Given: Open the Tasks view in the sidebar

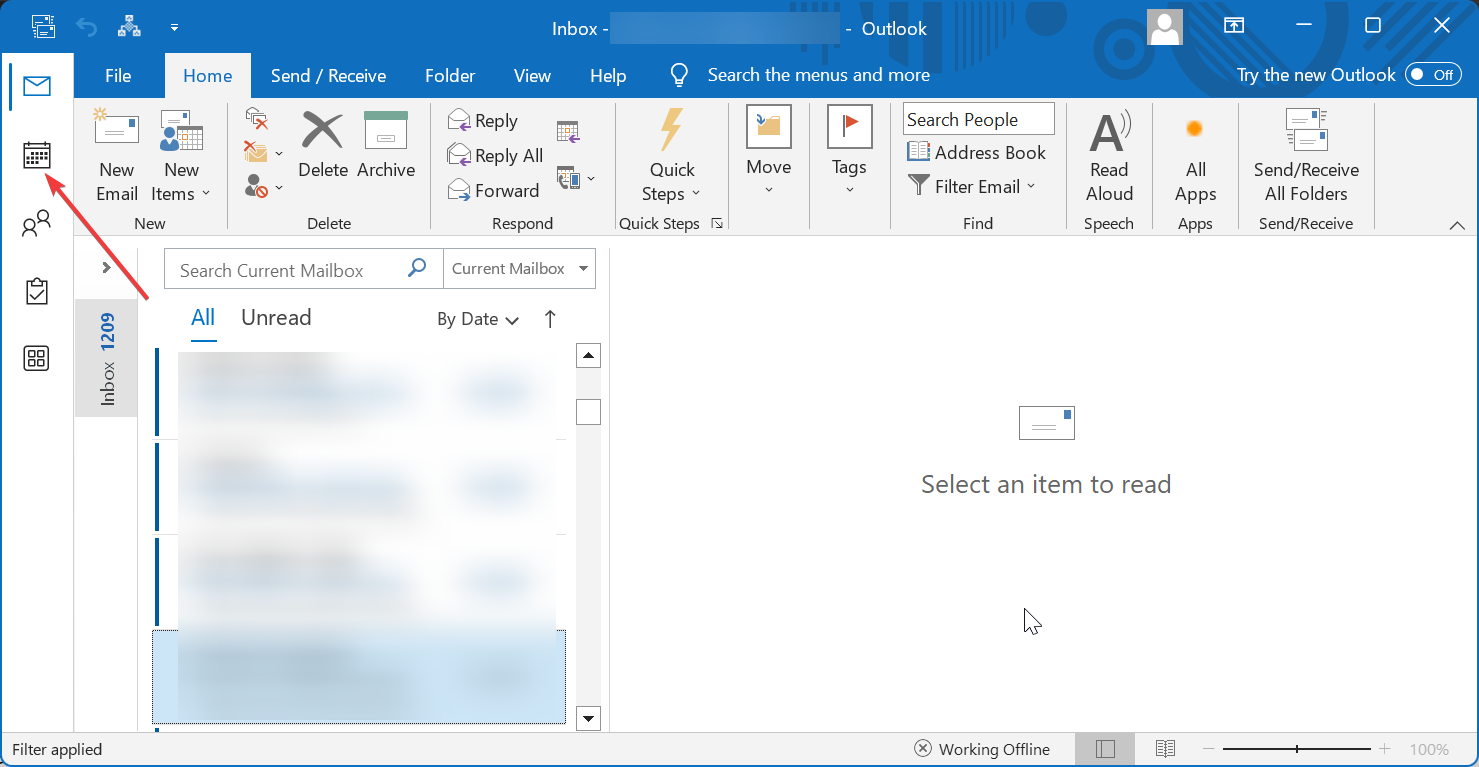Looking at the screenshot, I should (37, 291).
